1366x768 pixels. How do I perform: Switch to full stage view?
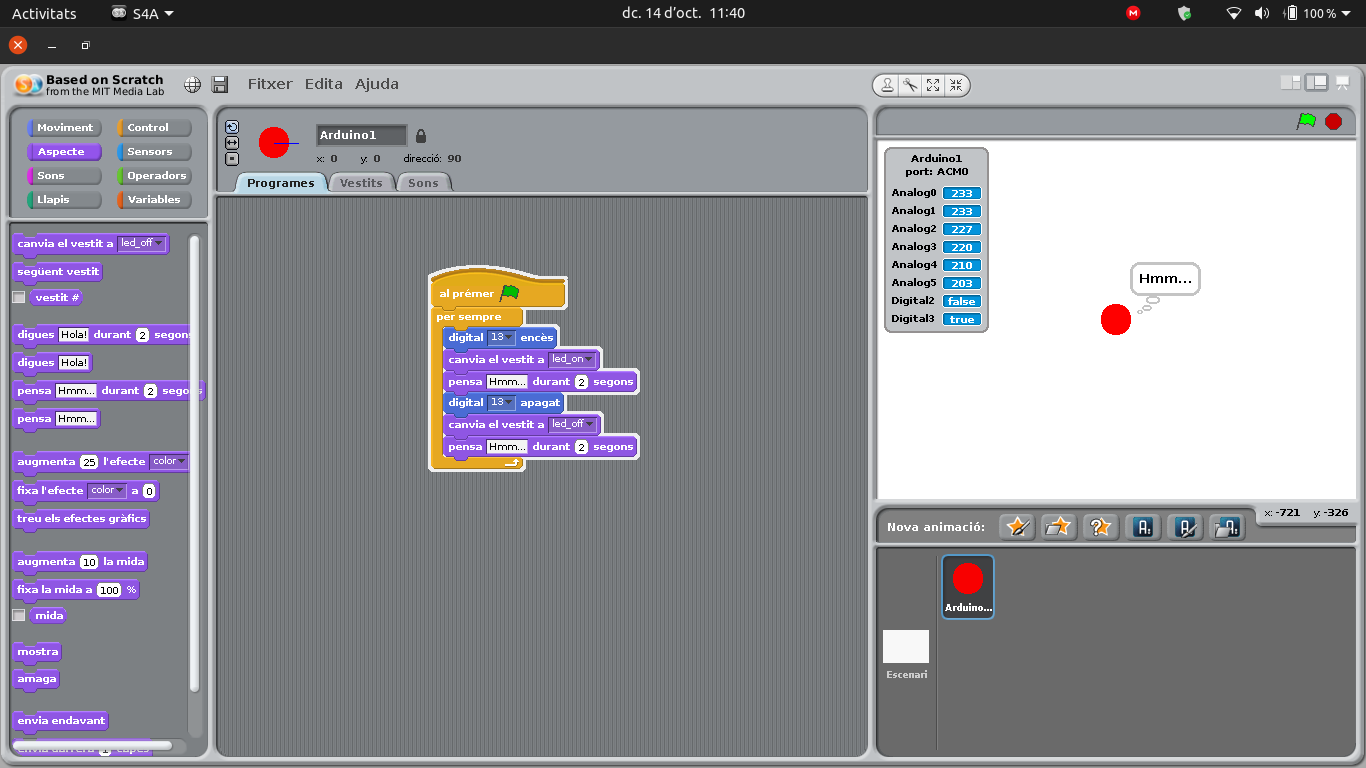(x=1316, y=83)
